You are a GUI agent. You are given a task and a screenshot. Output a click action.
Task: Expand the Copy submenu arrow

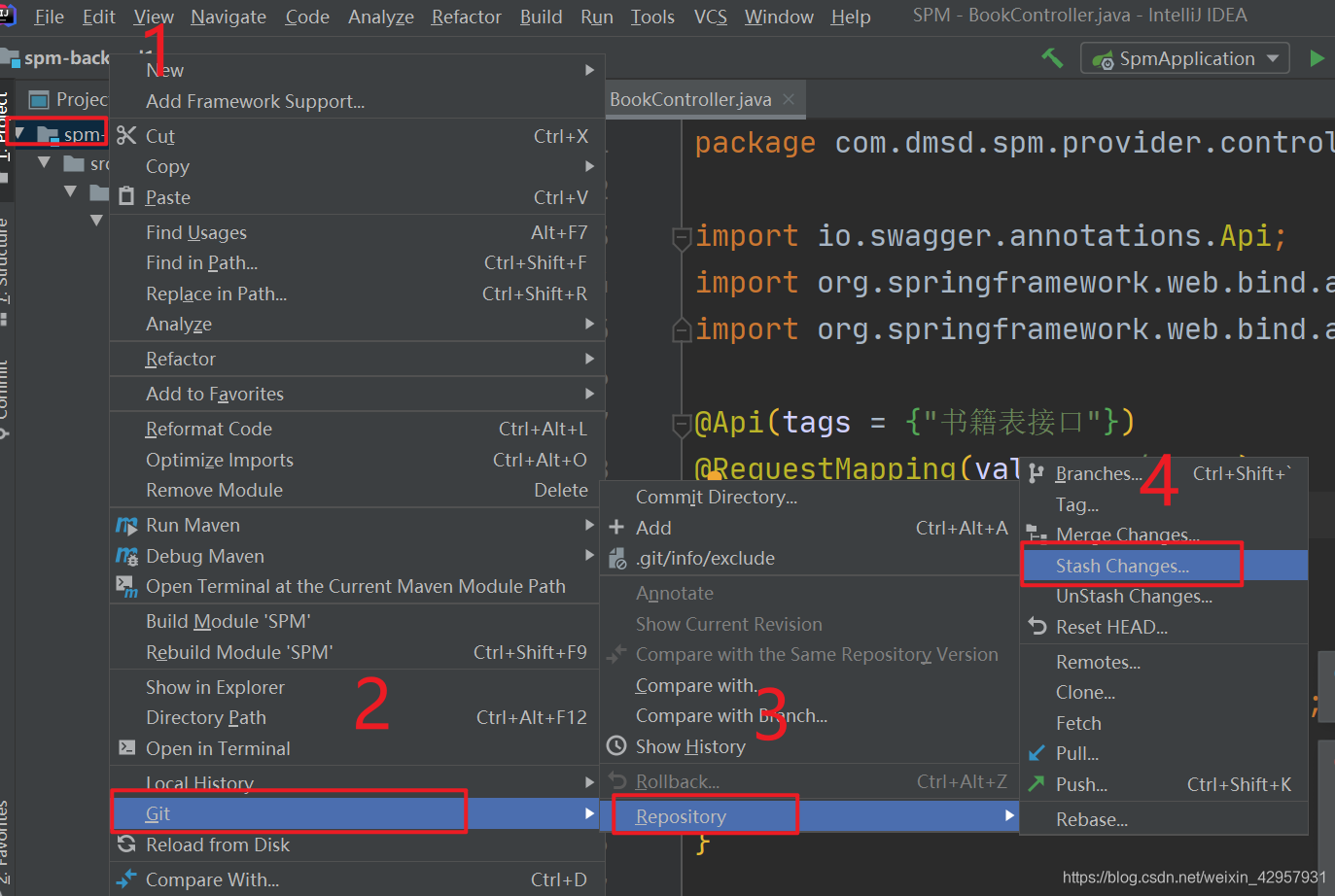pos(589,166)
